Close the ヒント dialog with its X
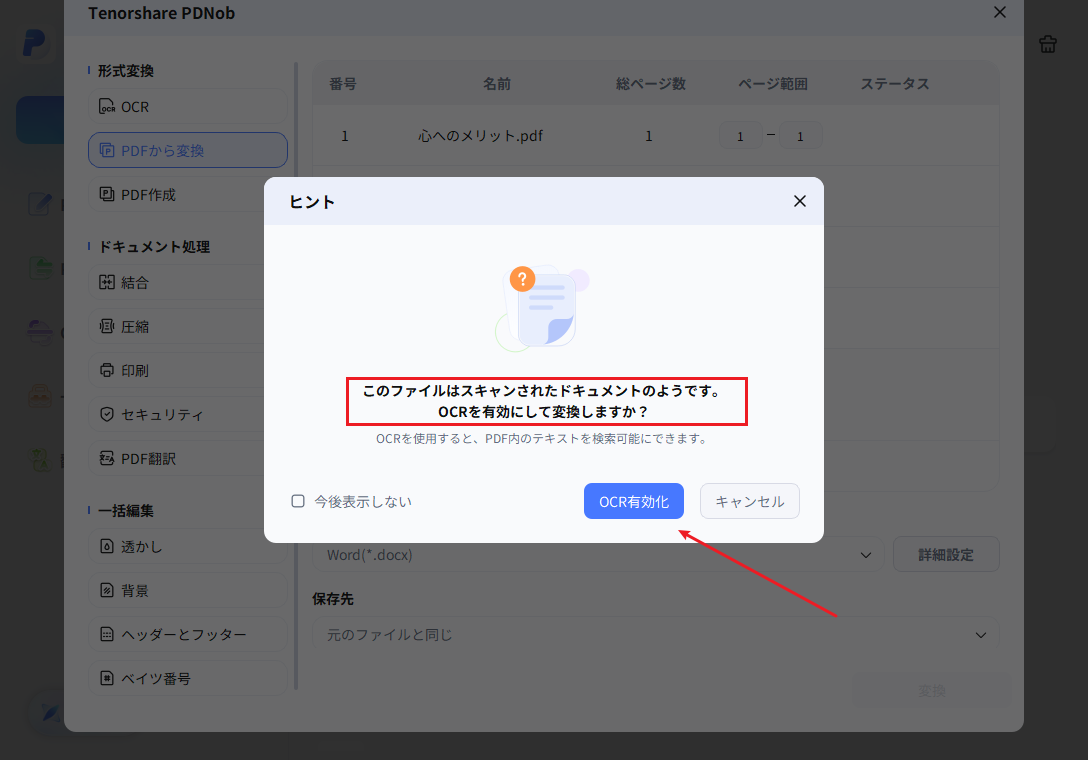Screen dimensions: 1088x760 click(x=799, y=201)
